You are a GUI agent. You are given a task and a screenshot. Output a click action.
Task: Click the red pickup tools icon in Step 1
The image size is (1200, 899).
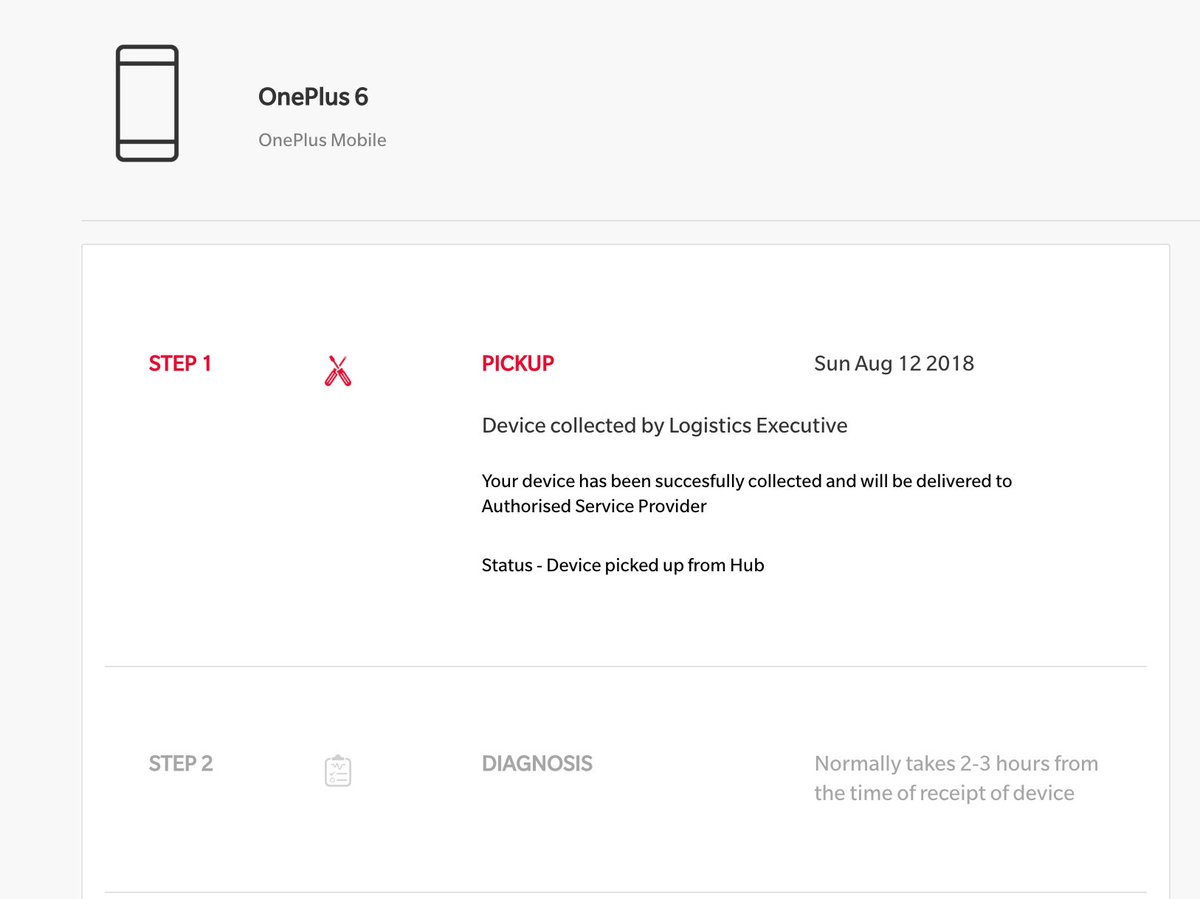338,371
